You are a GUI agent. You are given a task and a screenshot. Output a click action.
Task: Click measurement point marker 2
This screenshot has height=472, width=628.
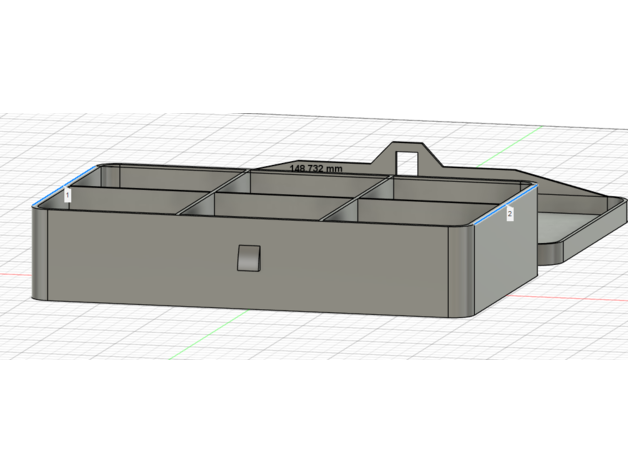click(x=509, y=213)
